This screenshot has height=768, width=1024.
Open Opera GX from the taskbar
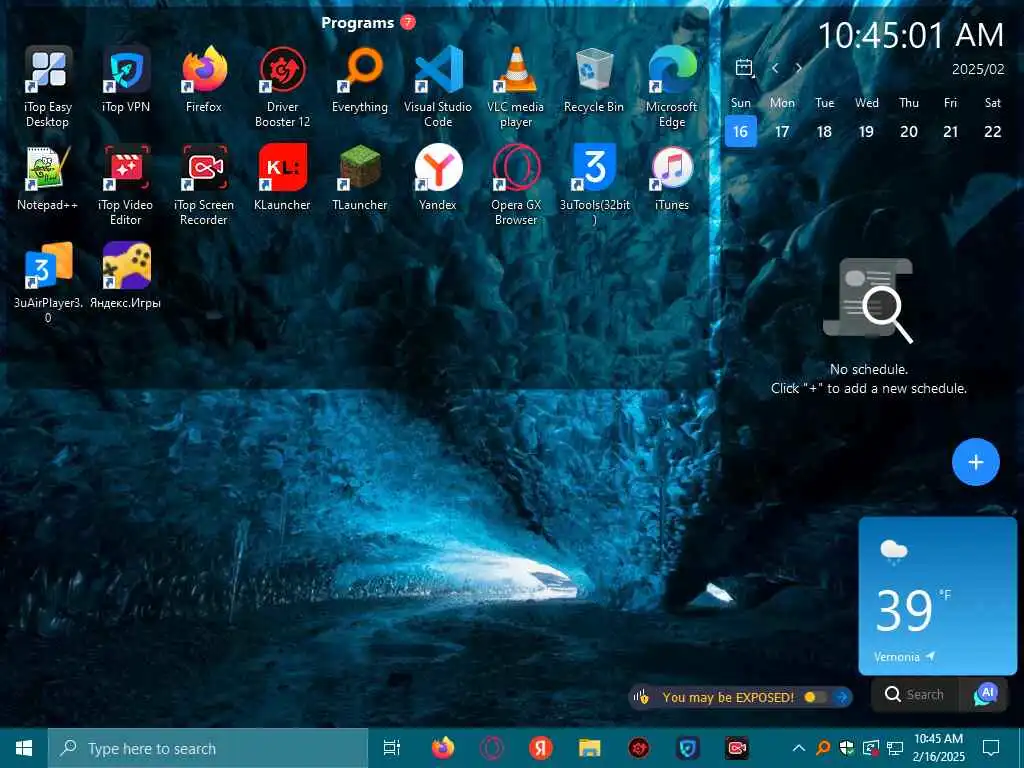pos(492,748)
